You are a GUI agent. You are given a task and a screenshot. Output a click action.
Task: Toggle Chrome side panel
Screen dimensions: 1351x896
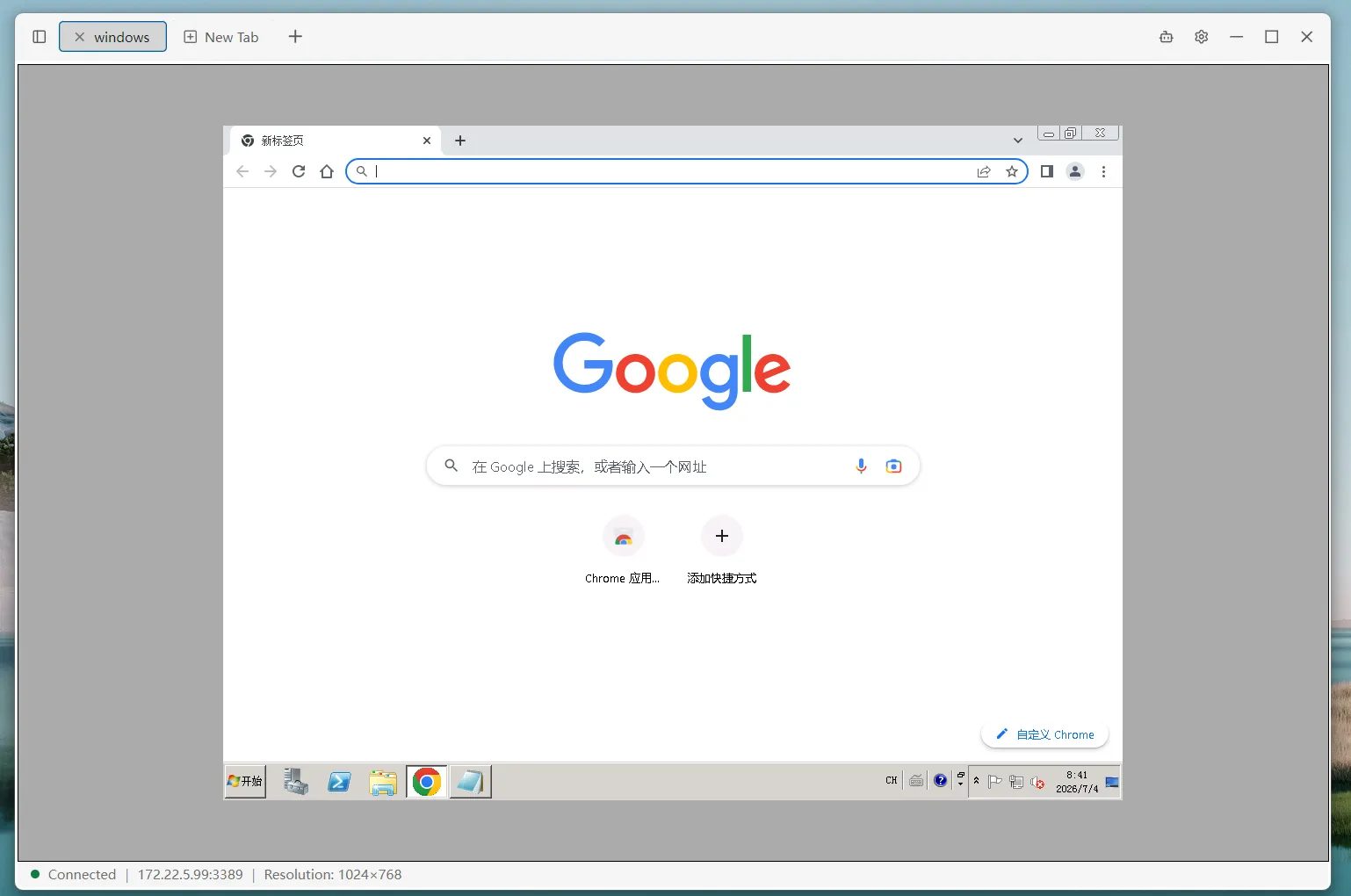point(1047,171)
